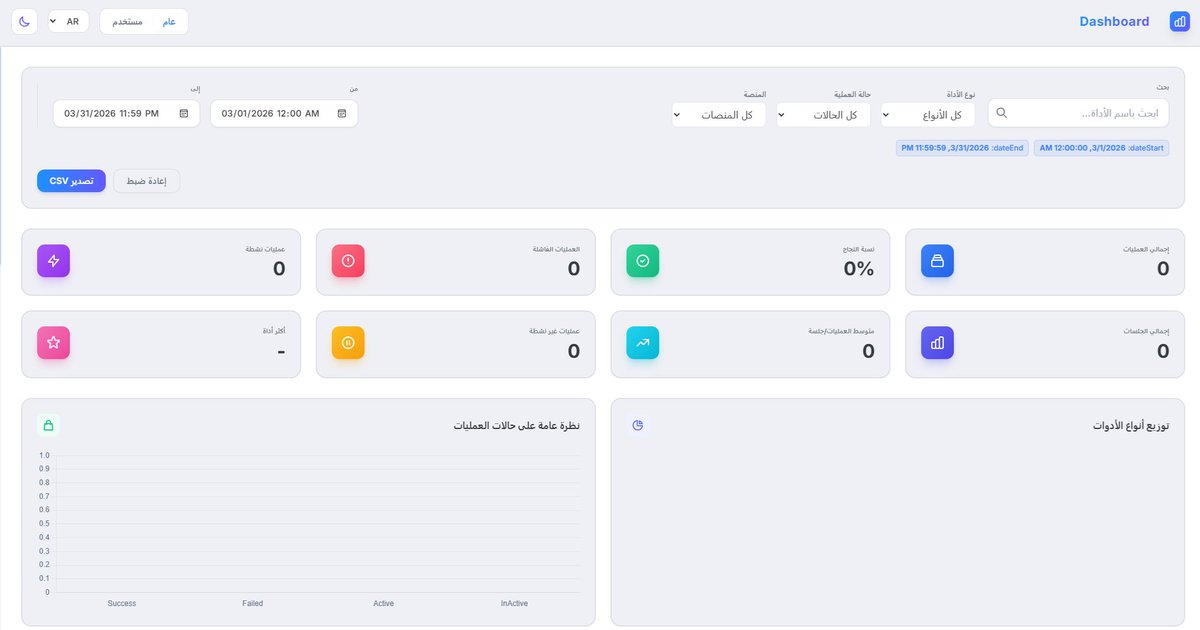Screen dimensions: 1200x630
Task: Click the 'تصدير CSV' export button
Action: [71, 180]
